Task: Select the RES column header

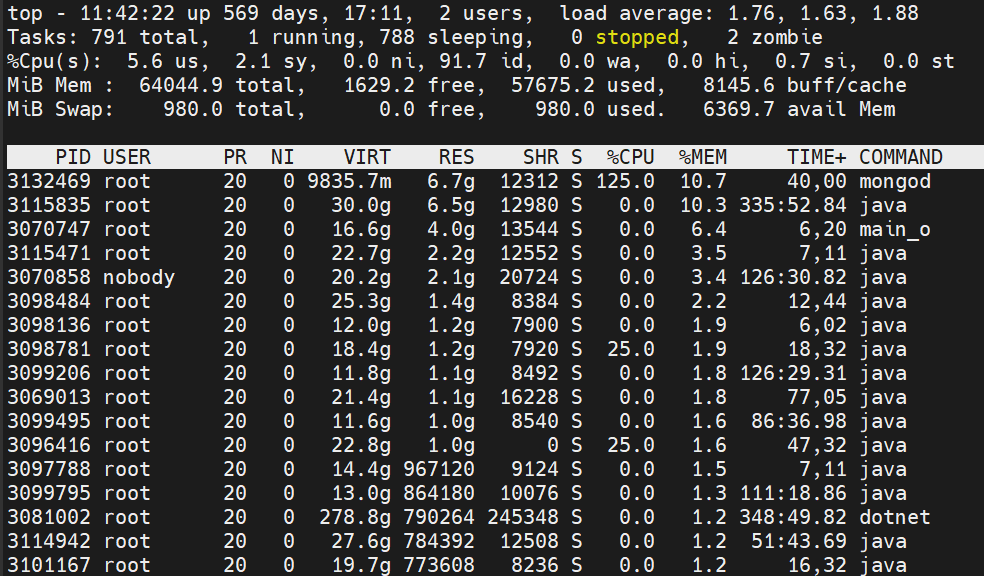Action: click(456, 157)
